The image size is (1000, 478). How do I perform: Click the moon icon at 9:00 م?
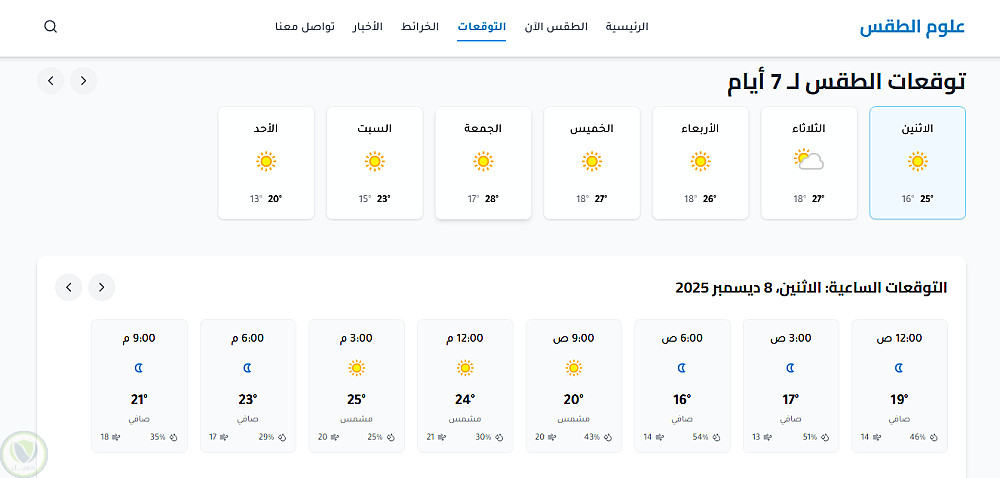tap(139, 368)
